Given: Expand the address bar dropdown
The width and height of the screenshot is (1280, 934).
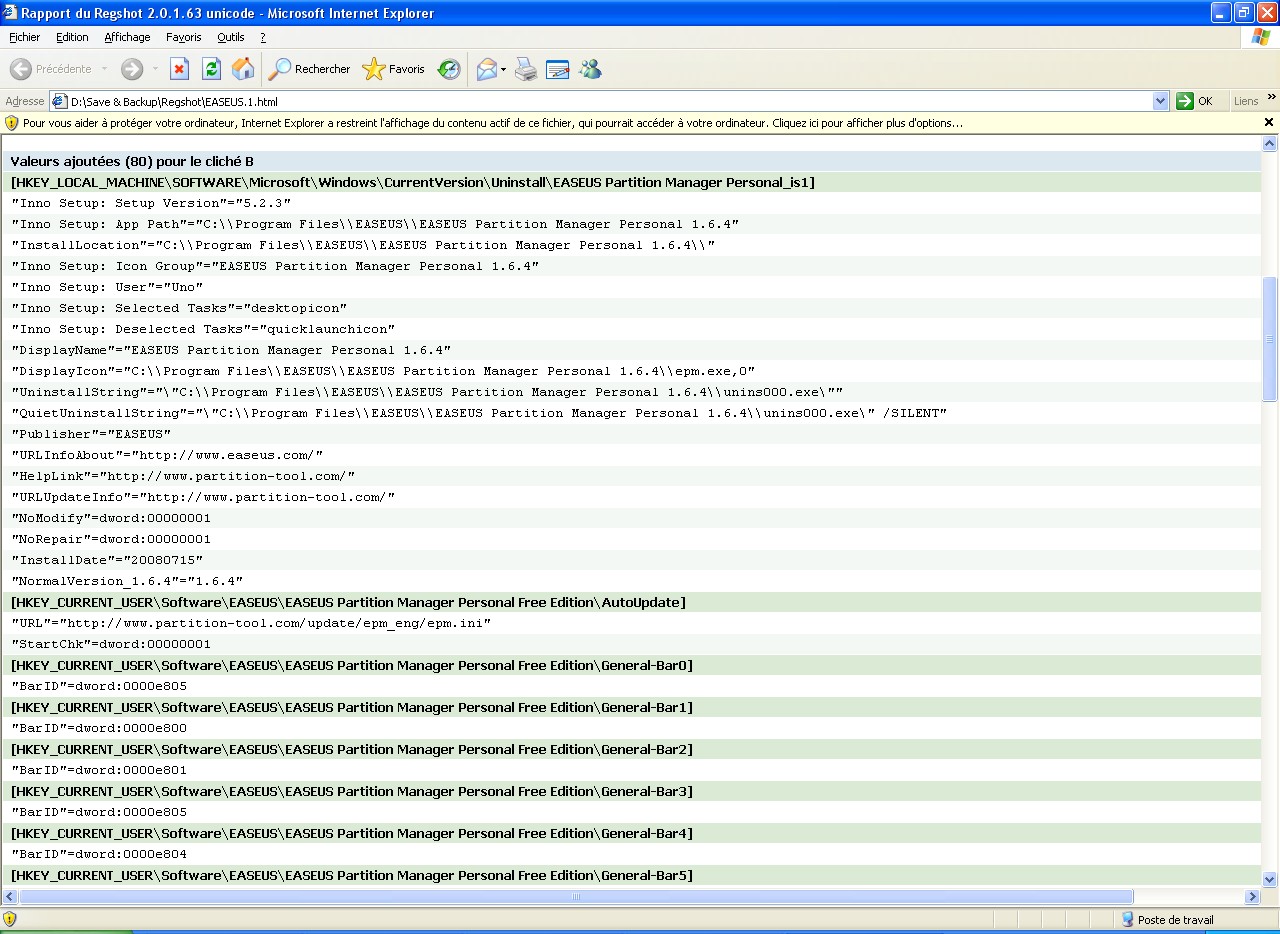Looking at the screenshot, I should [x=1160, y=101].
